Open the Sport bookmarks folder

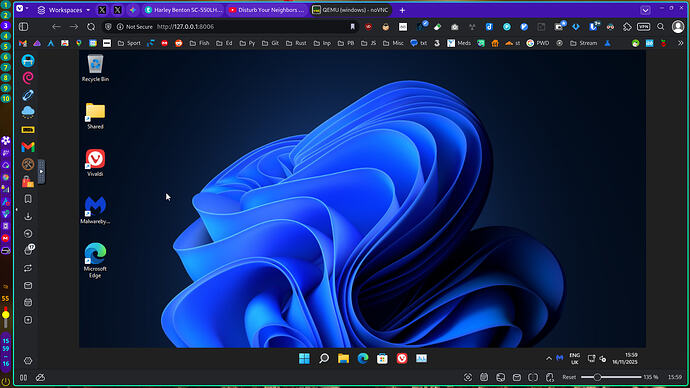pyautogui.click(x=129, y=43)
